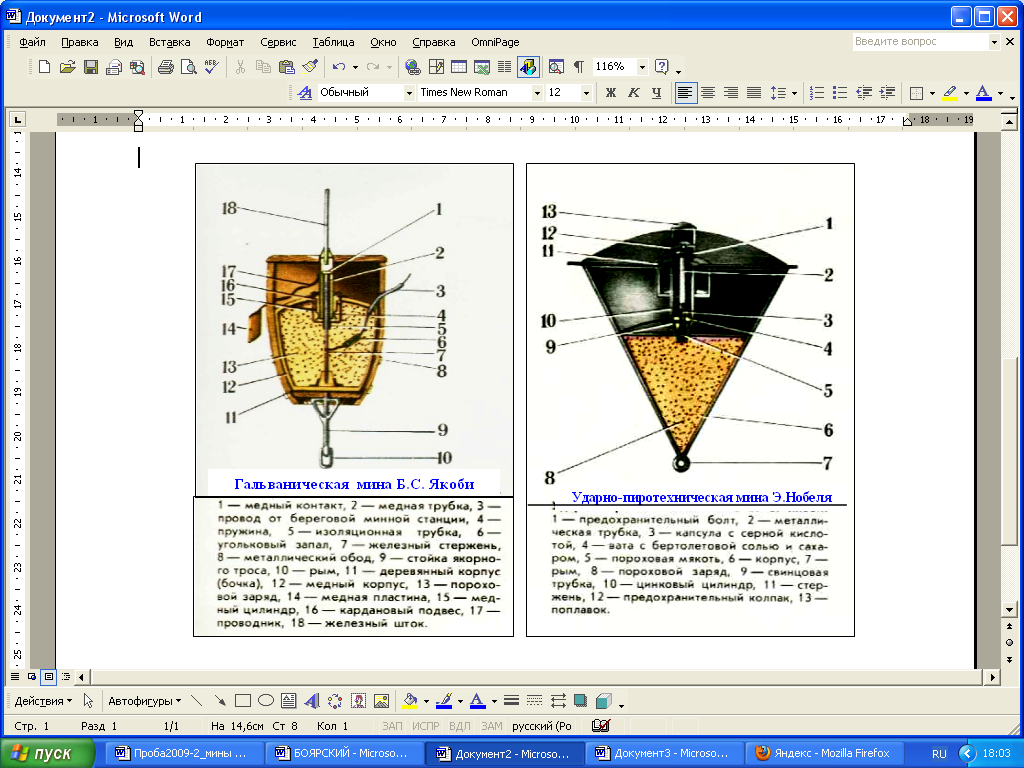Copy selection to the clipboard
This screenshot has width=1024, height=768.
263,67
